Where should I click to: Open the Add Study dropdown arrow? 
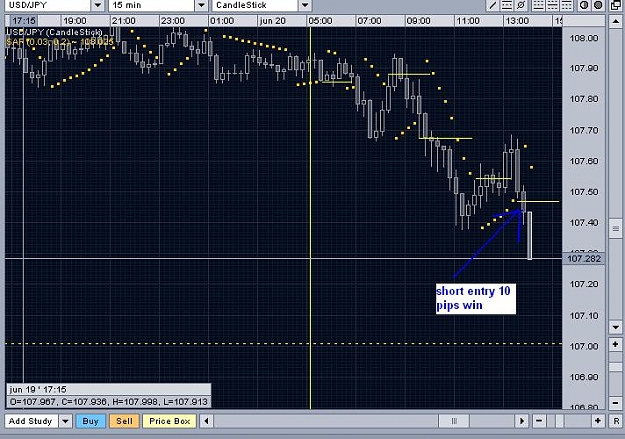[65, 421]
